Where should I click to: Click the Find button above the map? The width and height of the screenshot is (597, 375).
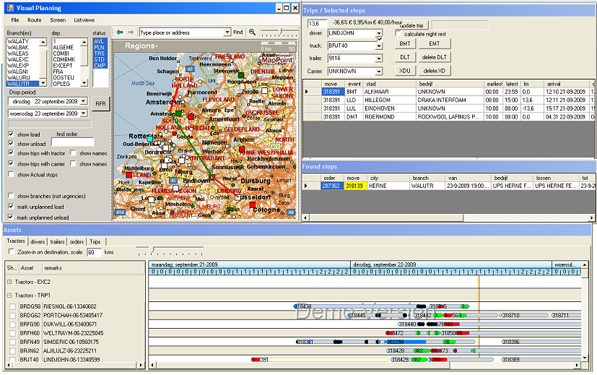pyautogui.click(x=238, y=32)
